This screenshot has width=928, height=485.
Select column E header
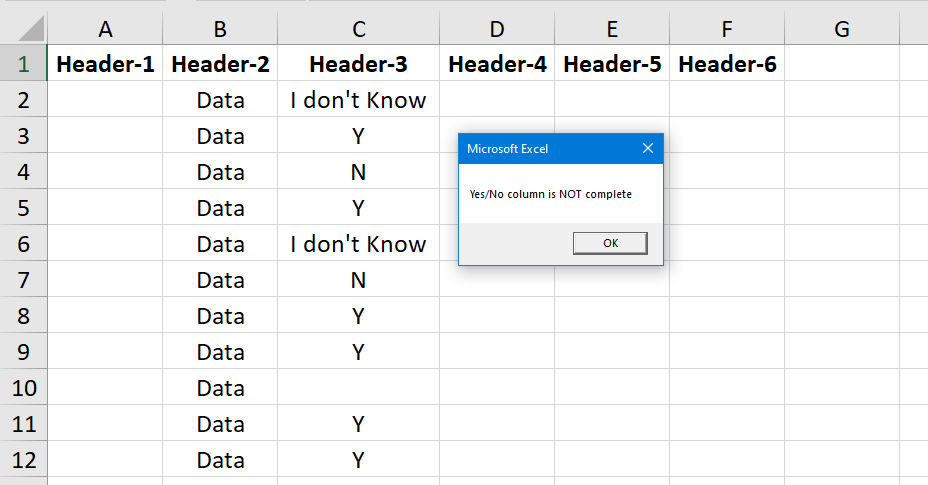pyautogui.click(x=612, y=28)
